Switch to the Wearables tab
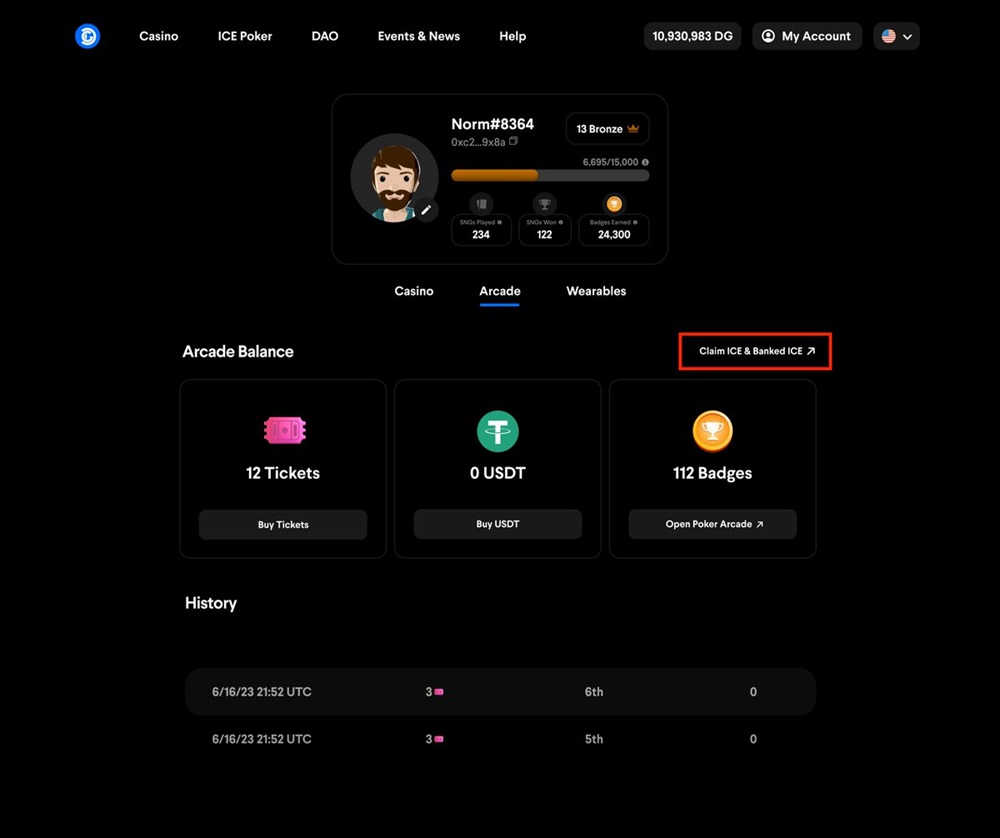 click(596, 291)
